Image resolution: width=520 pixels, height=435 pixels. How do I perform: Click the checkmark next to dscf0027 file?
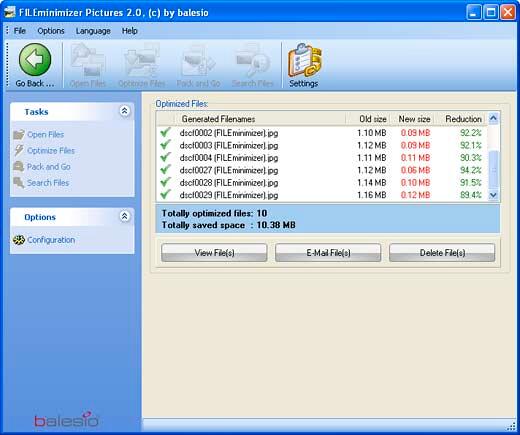(165, 170)
